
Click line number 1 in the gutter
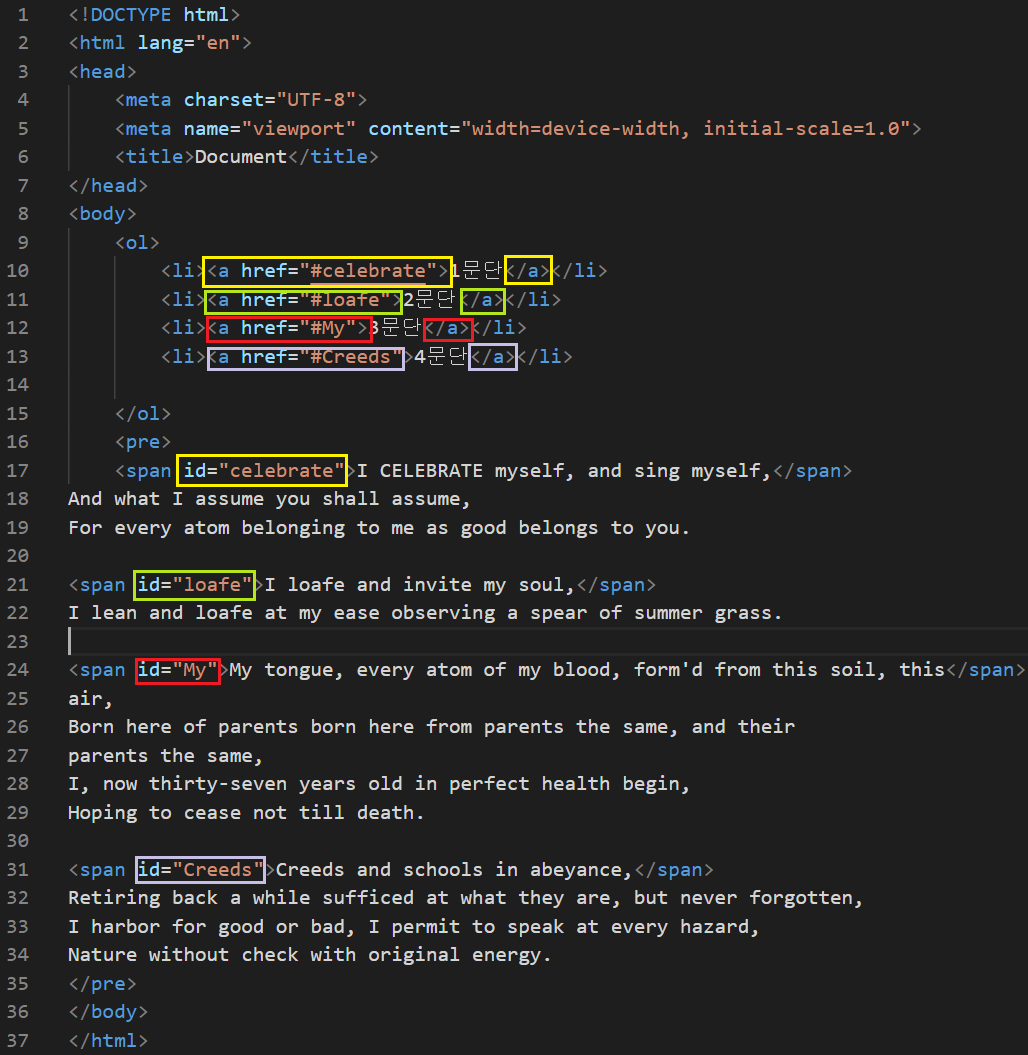tap(23, 15)
